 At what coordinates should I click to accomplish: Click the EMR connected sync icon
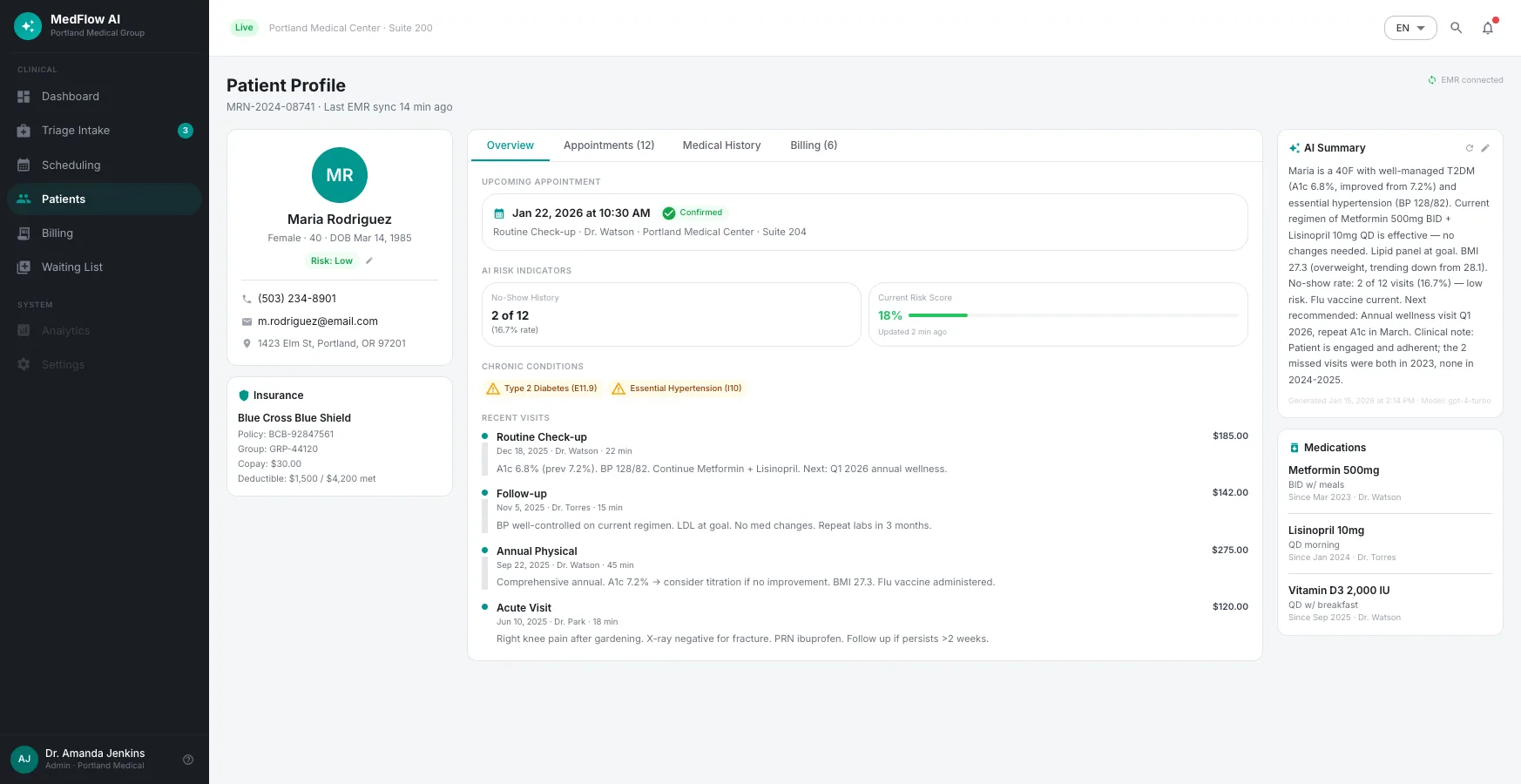tap(1432, 80)
